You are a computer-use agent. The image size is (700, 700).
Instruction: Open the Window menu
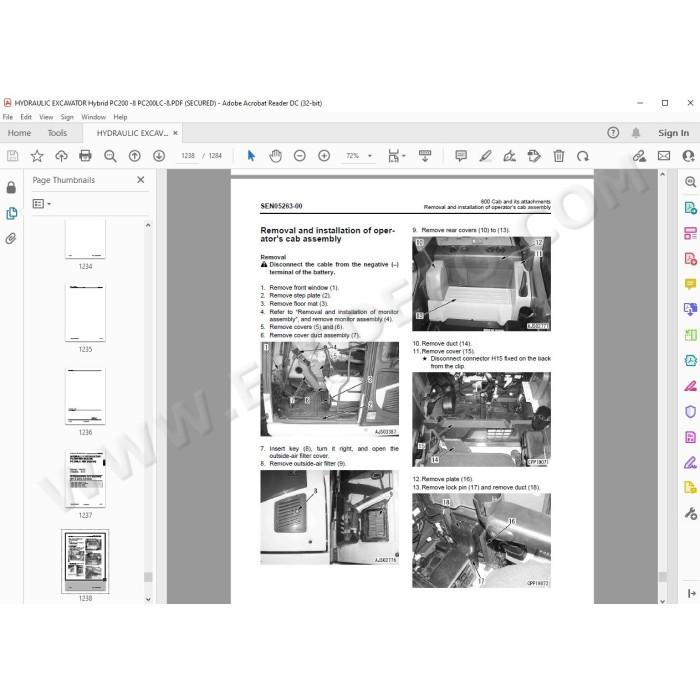(x=93, y=117)
